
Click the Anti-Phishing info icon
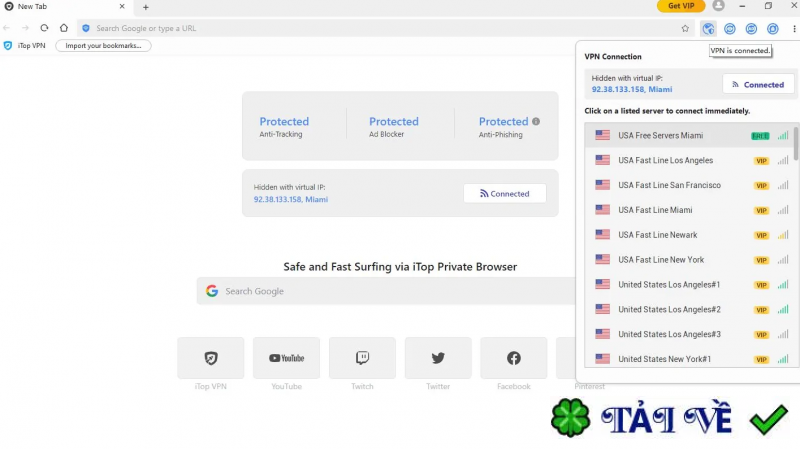point(536,122)
